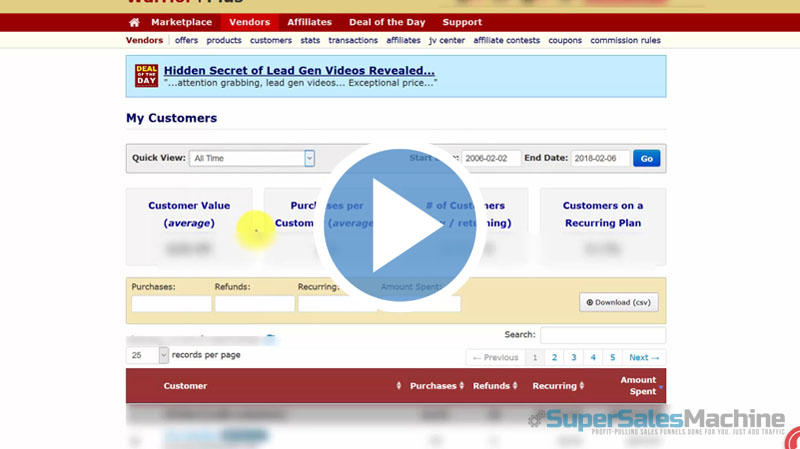Sort by Recurring column arrow icon
The width and height of the screenshot is (800, 449).
click(583, 386)
